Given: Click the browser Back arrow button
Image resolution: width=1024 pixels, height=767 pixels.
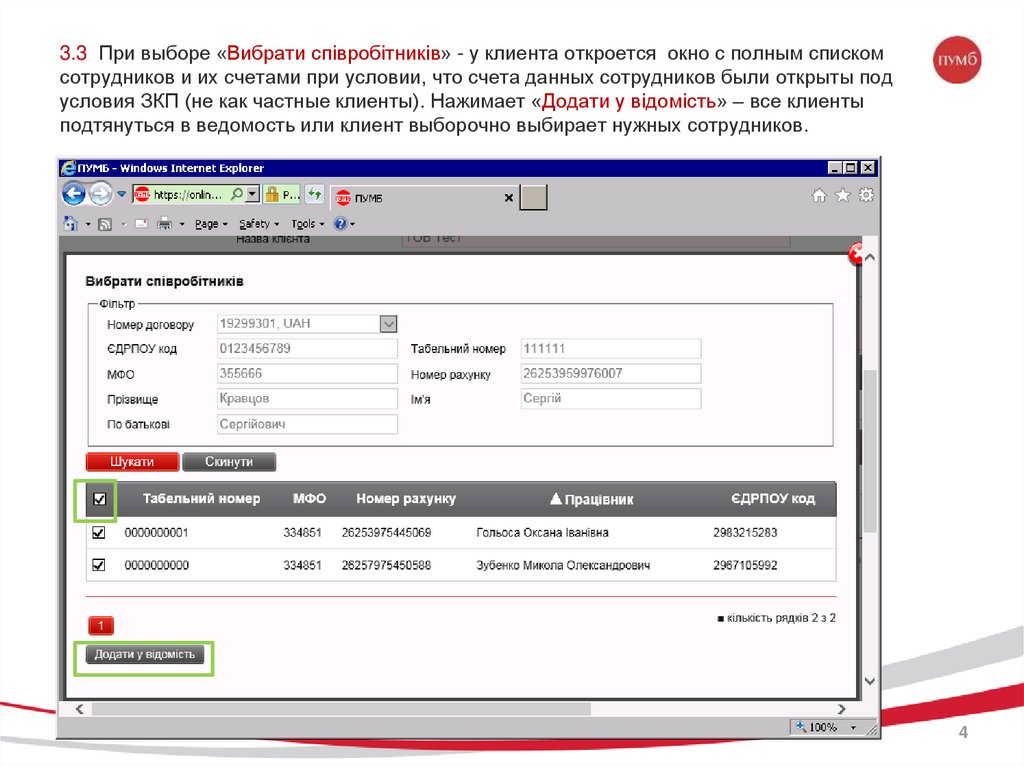Looking at the screenshot, I should pos(74,194).
